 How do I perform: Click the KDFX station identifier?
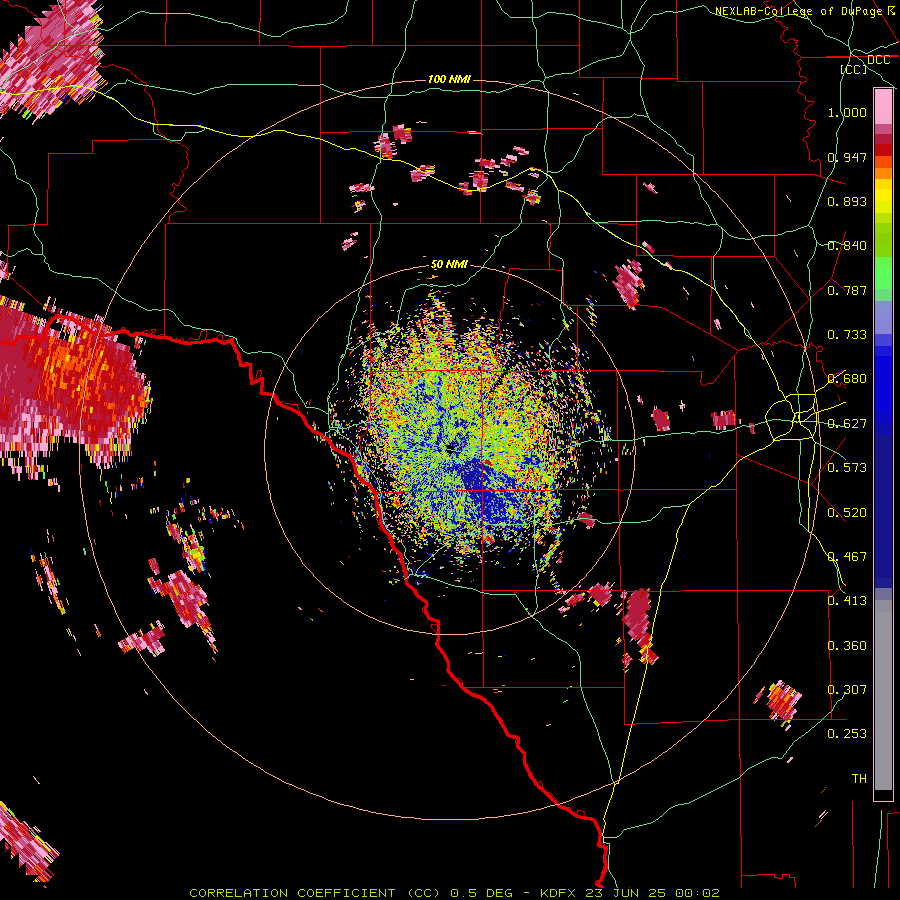(558, 893)
